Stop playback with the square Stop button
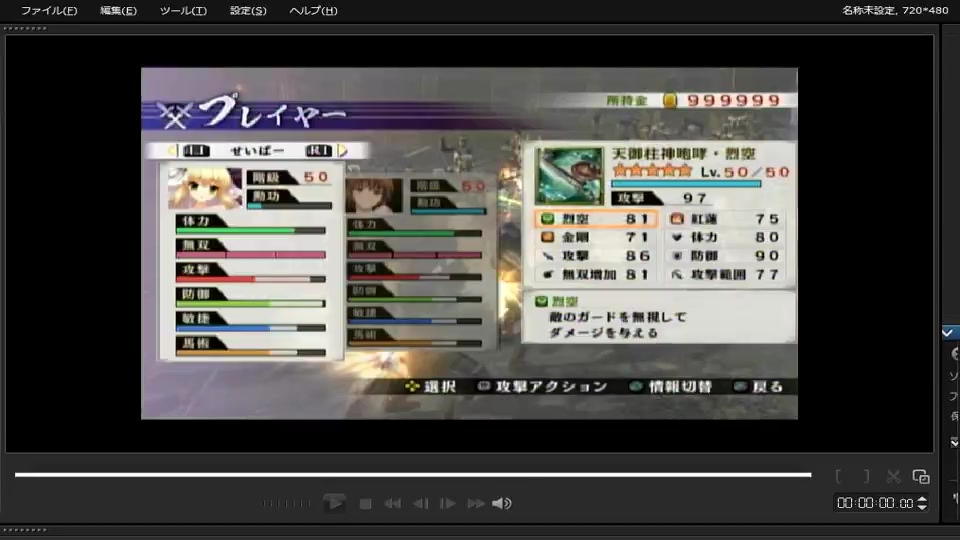 coord(366,504)
